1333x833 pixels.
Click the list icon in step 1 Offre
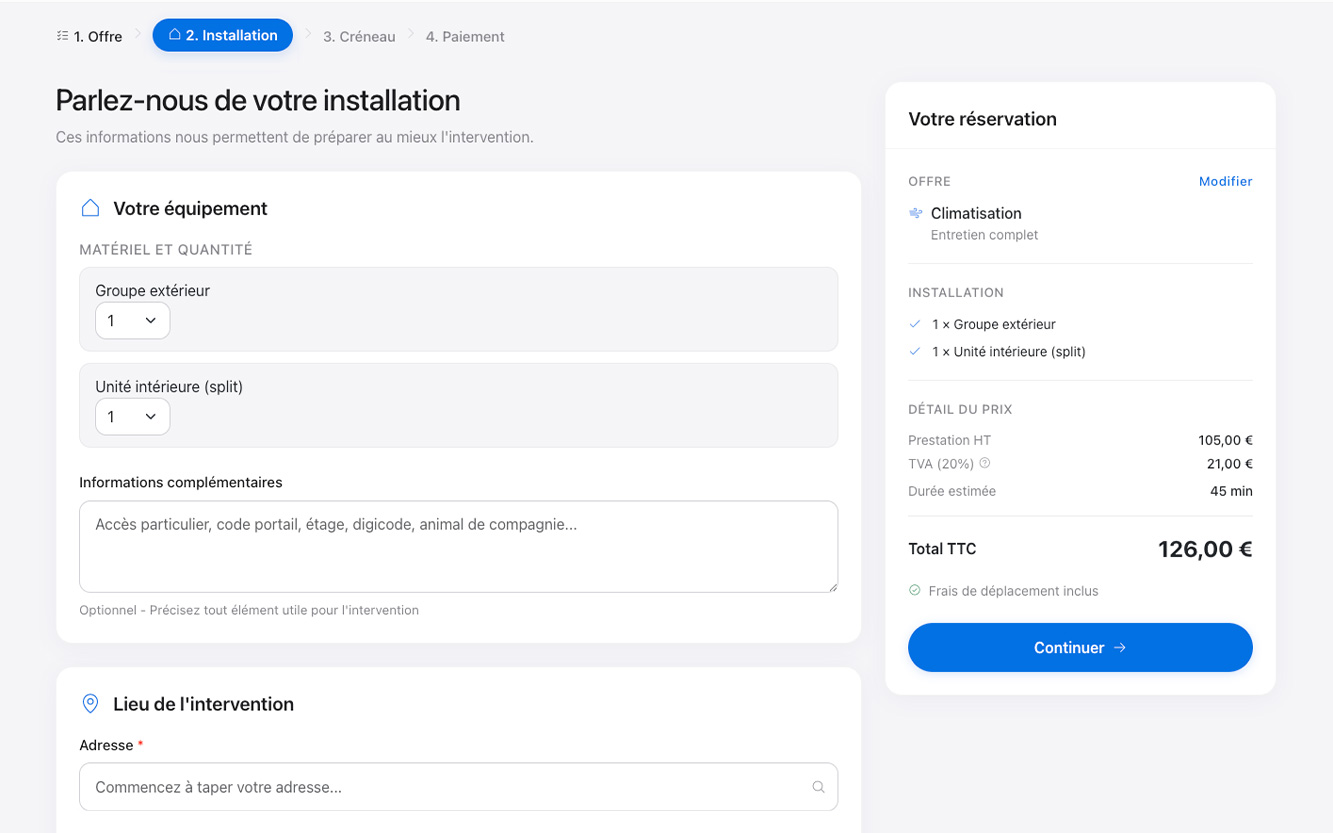tap(63, 36)
